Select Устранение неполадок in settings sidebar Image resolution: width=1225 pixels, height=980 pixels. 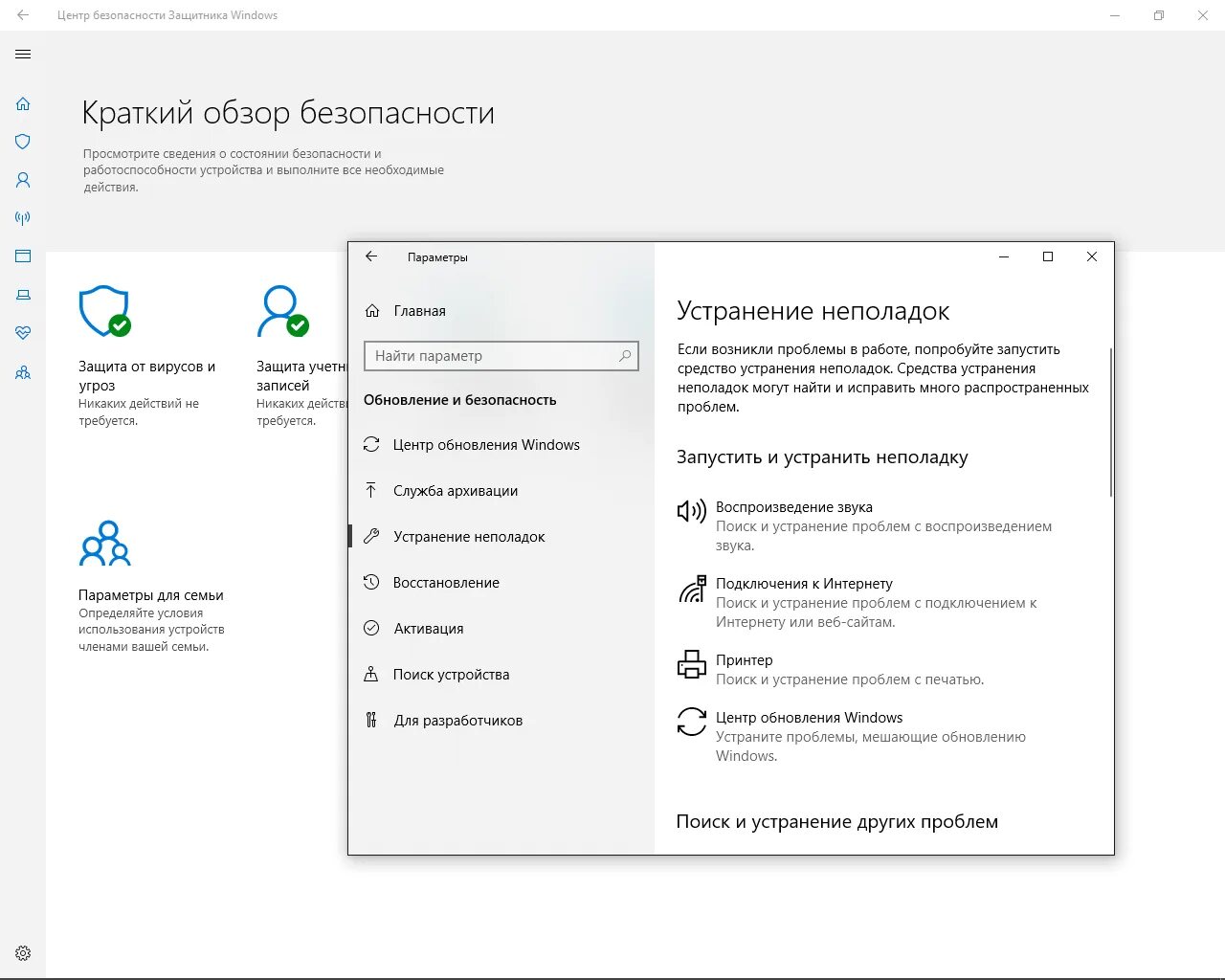pyautogui.click(x=501, y=537)
